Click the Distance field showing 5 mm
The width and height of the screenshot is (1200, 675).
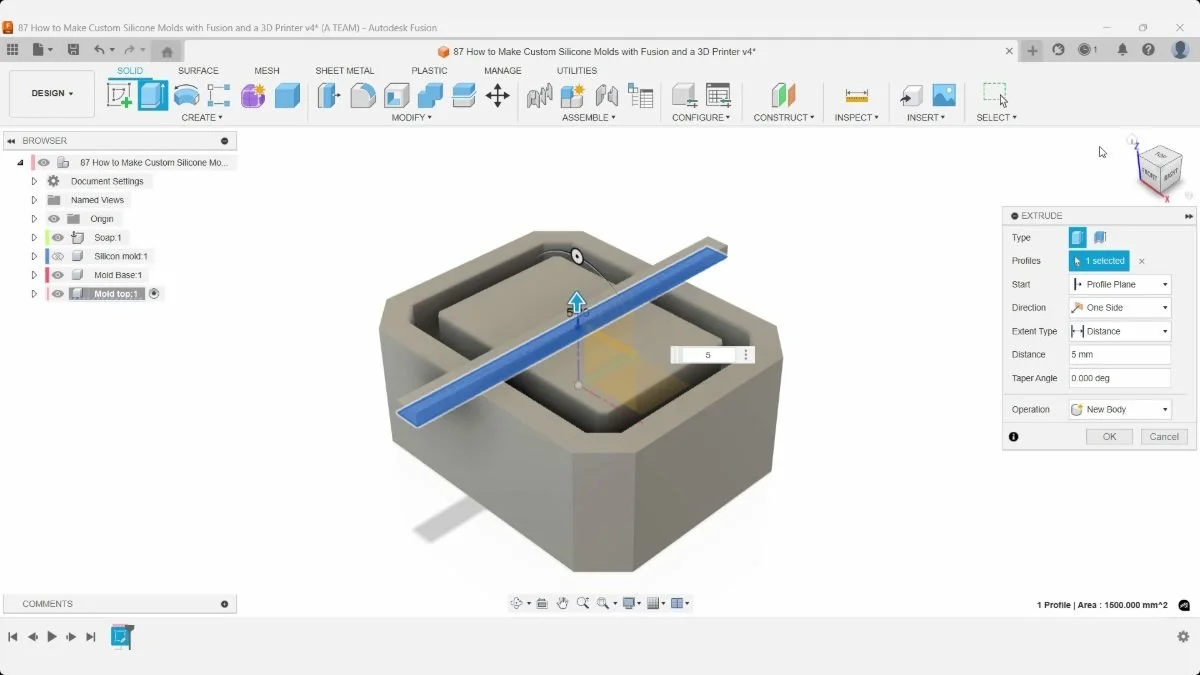tap(1120, 355)
